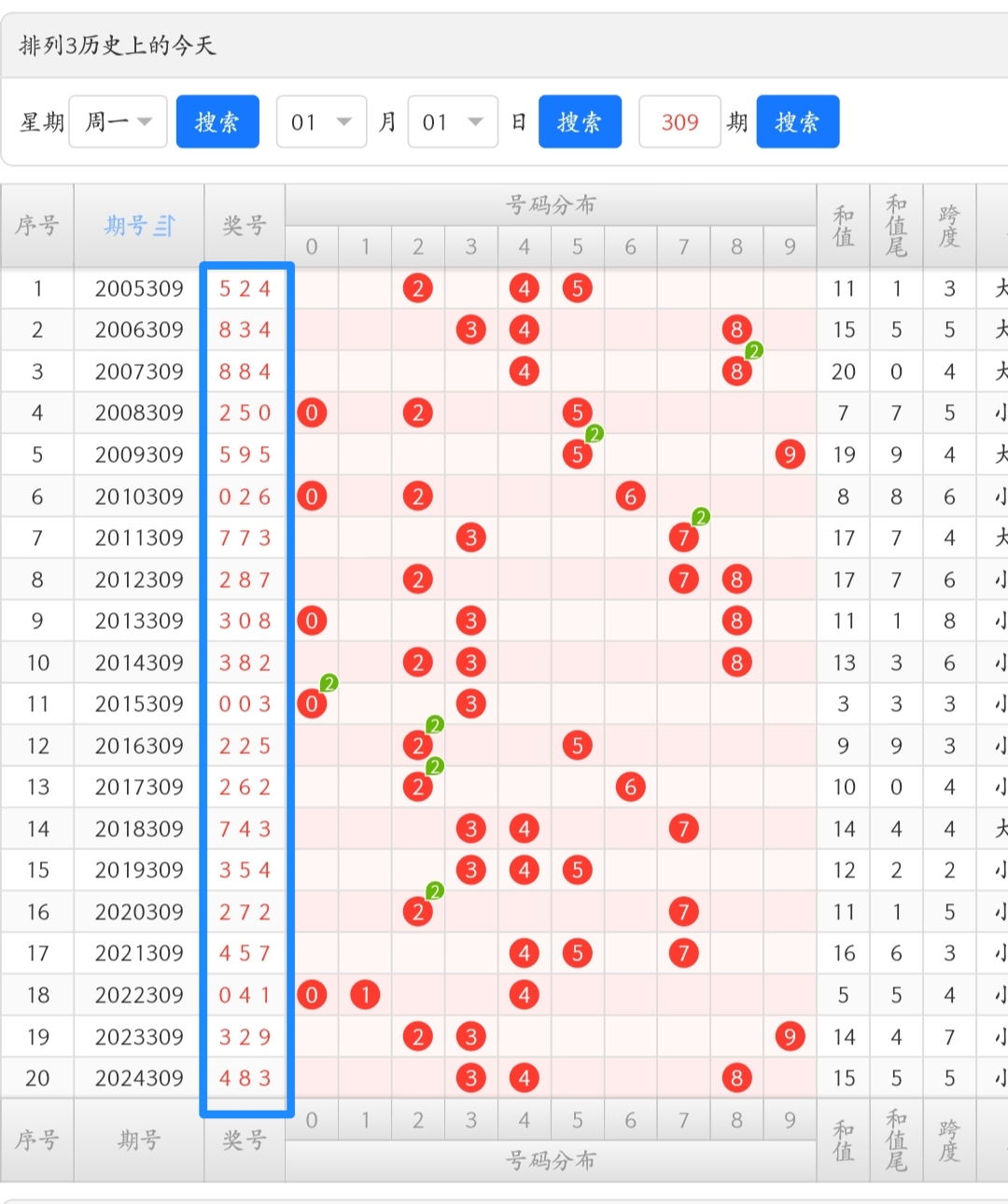The image size is (1008, 1204).
Task: Click red ball 7 in row 2020309
Action: (x=683, y=912)
